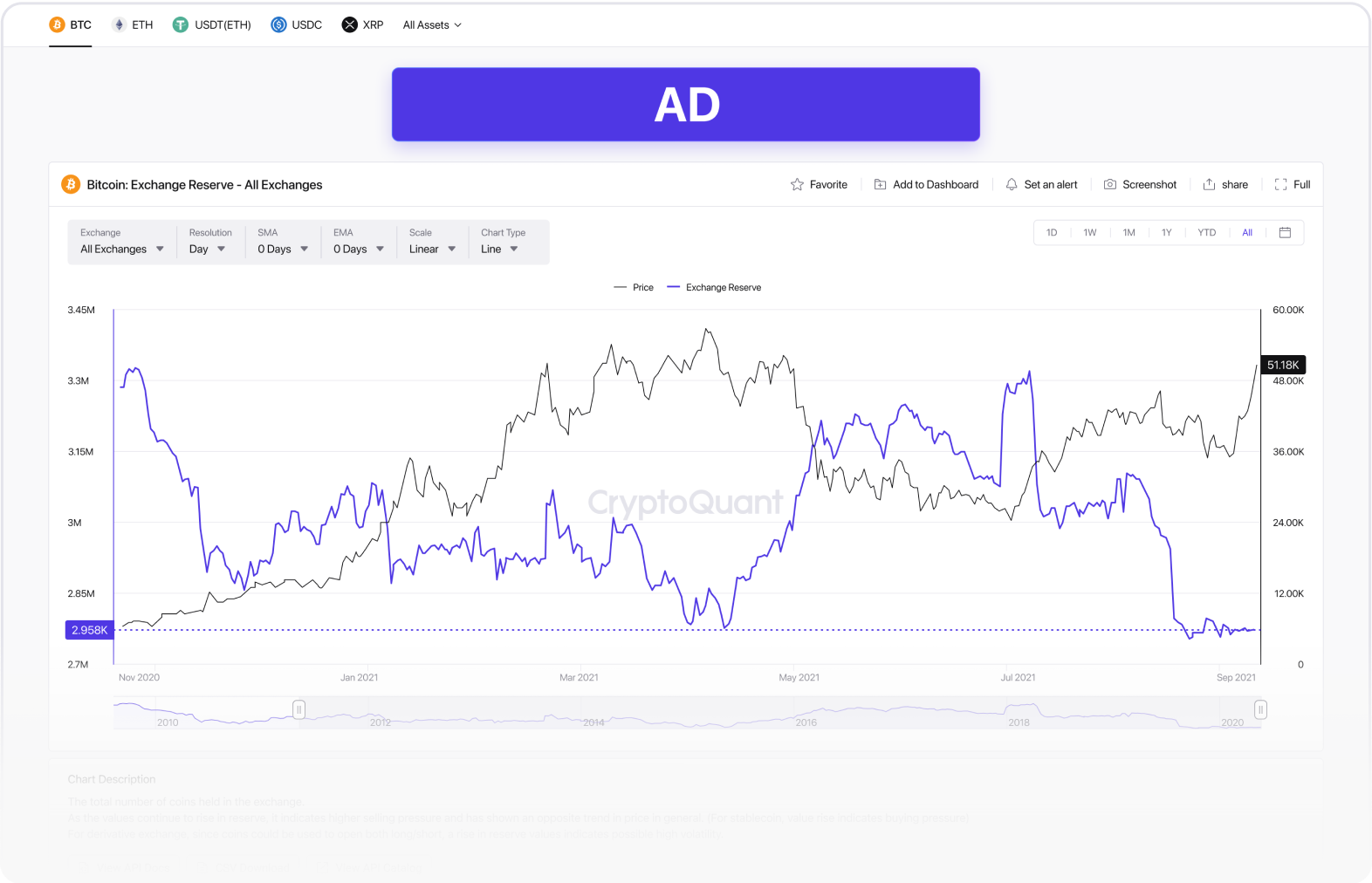Open the calendar date picker icon

point(1285,233)
